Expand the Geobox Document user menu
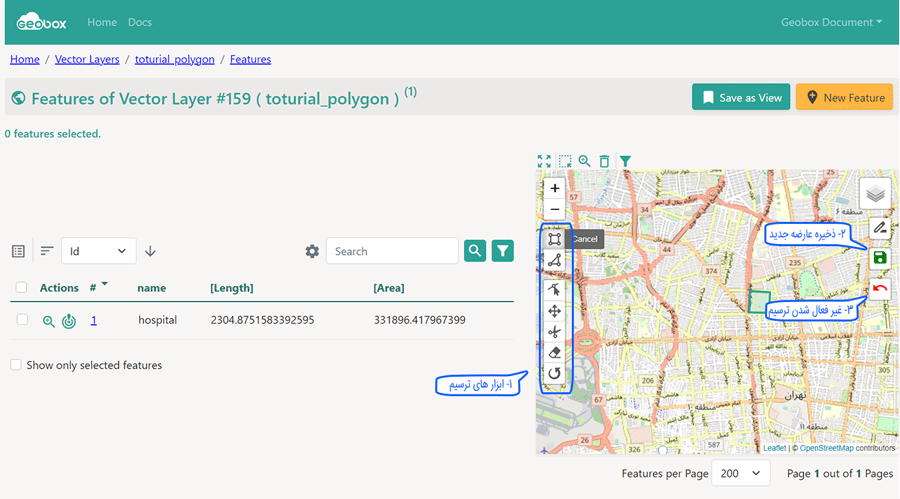Image resolution: width=900 pixels, height=499 pixels. 831,22
